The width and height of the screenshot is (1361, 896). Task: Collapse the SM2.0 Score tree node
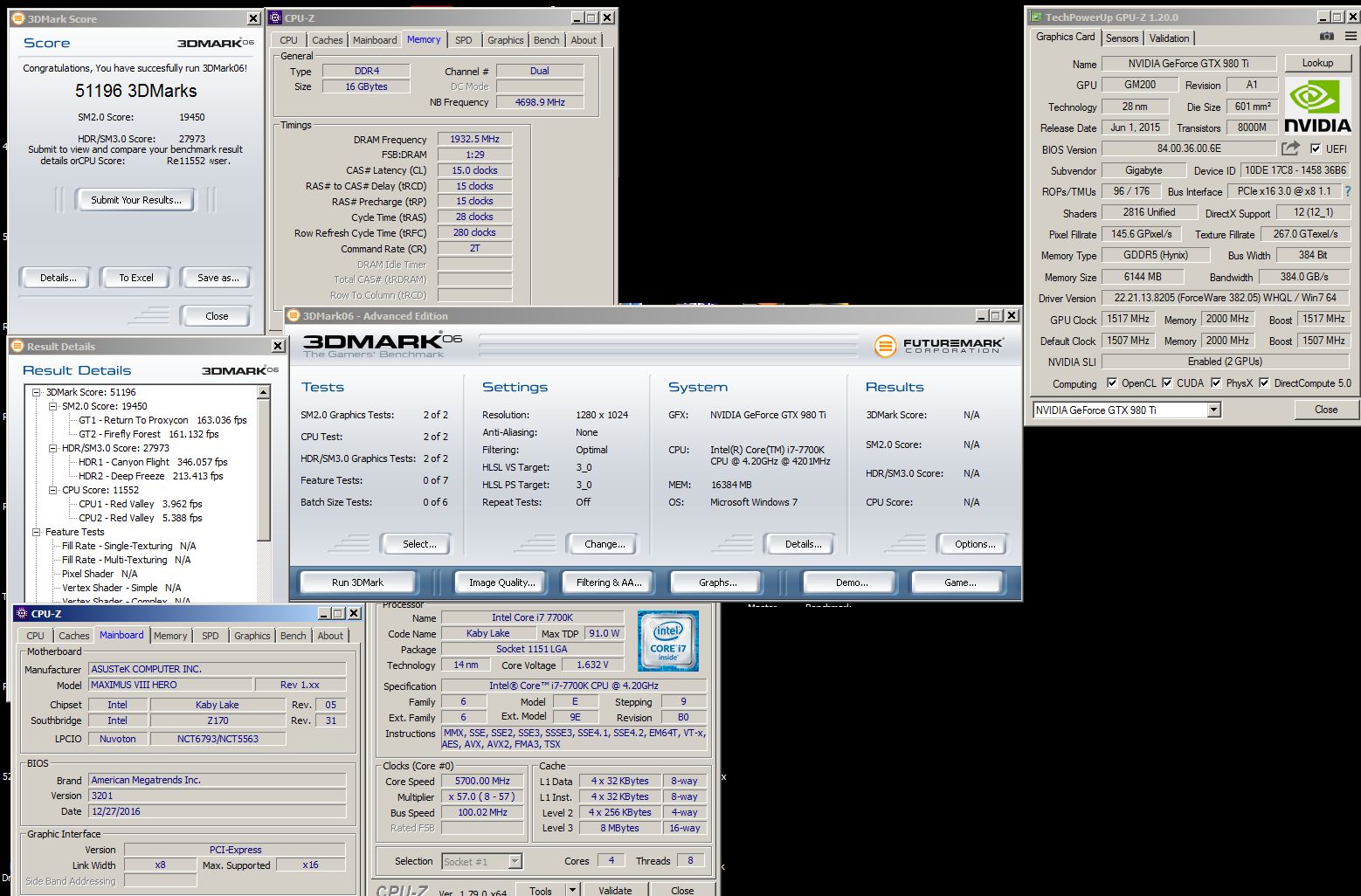[53, 406]
